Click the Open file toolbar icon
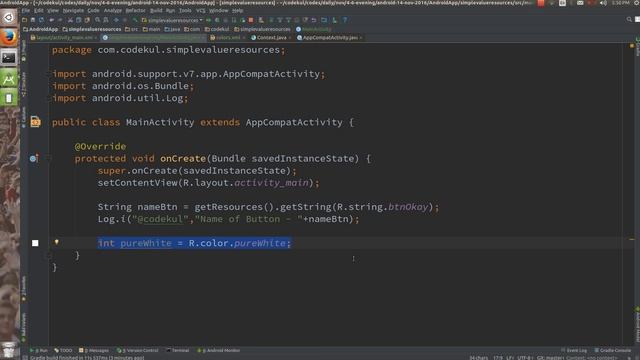640x360 pixels. pos(24,20)
